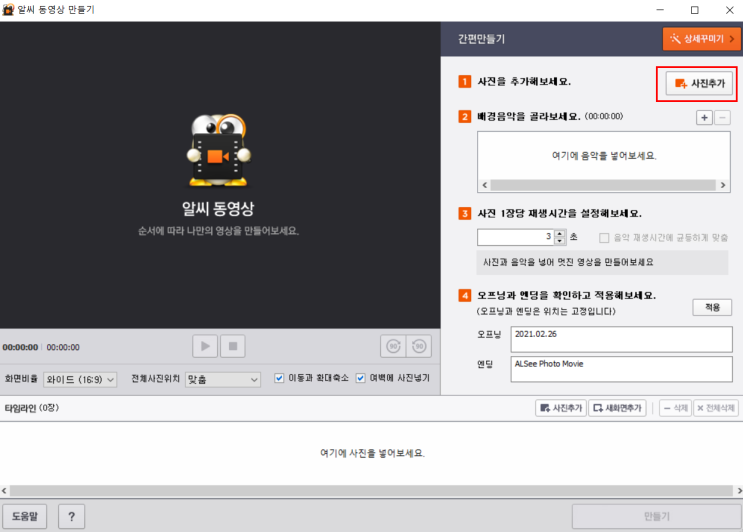Viewport: 743px width, 532px height.
Task: Click the 오프닝 text field
Action: (x=621, y=339)
